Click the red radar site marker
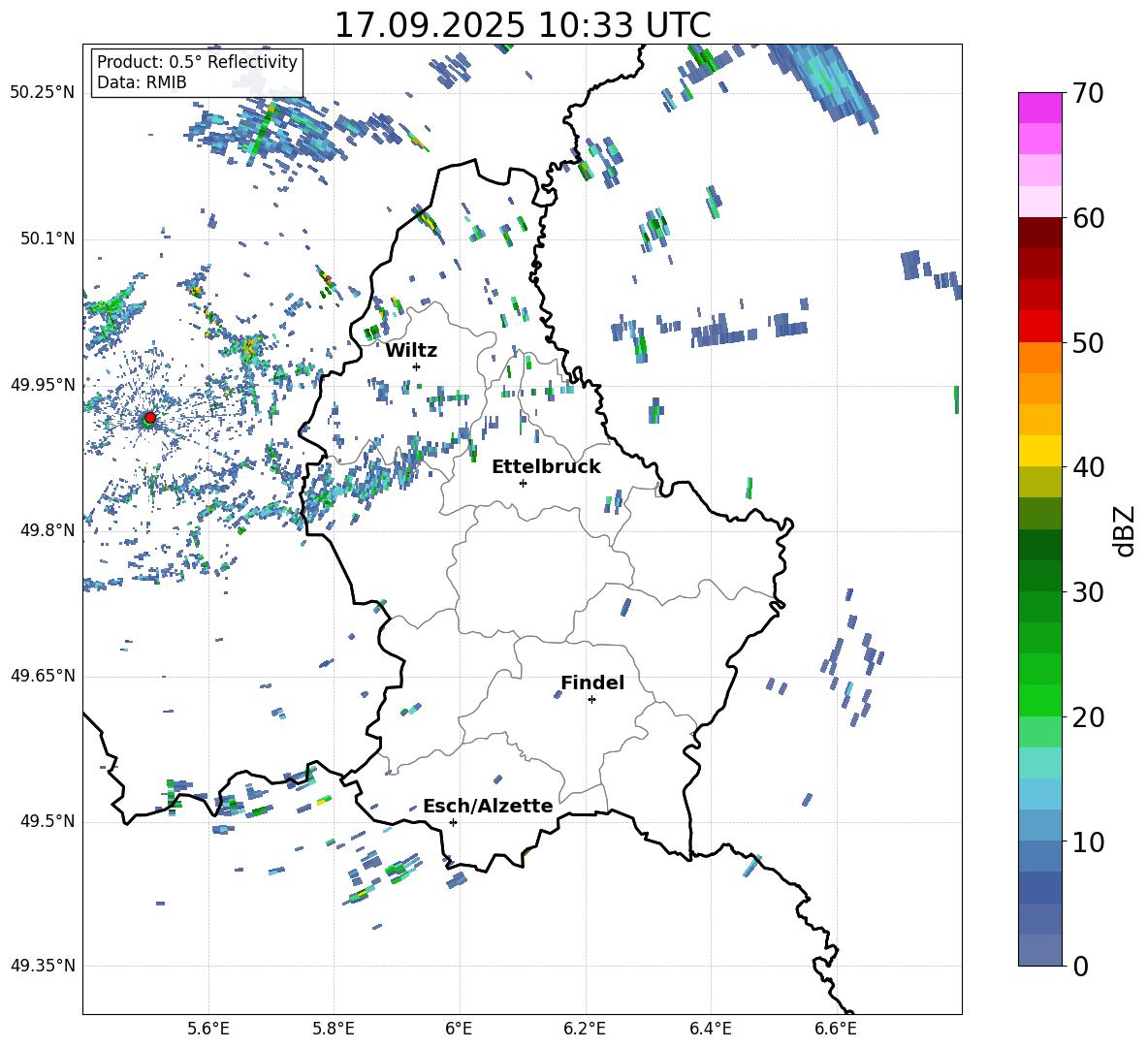1148x1048 pixels. 150,418
